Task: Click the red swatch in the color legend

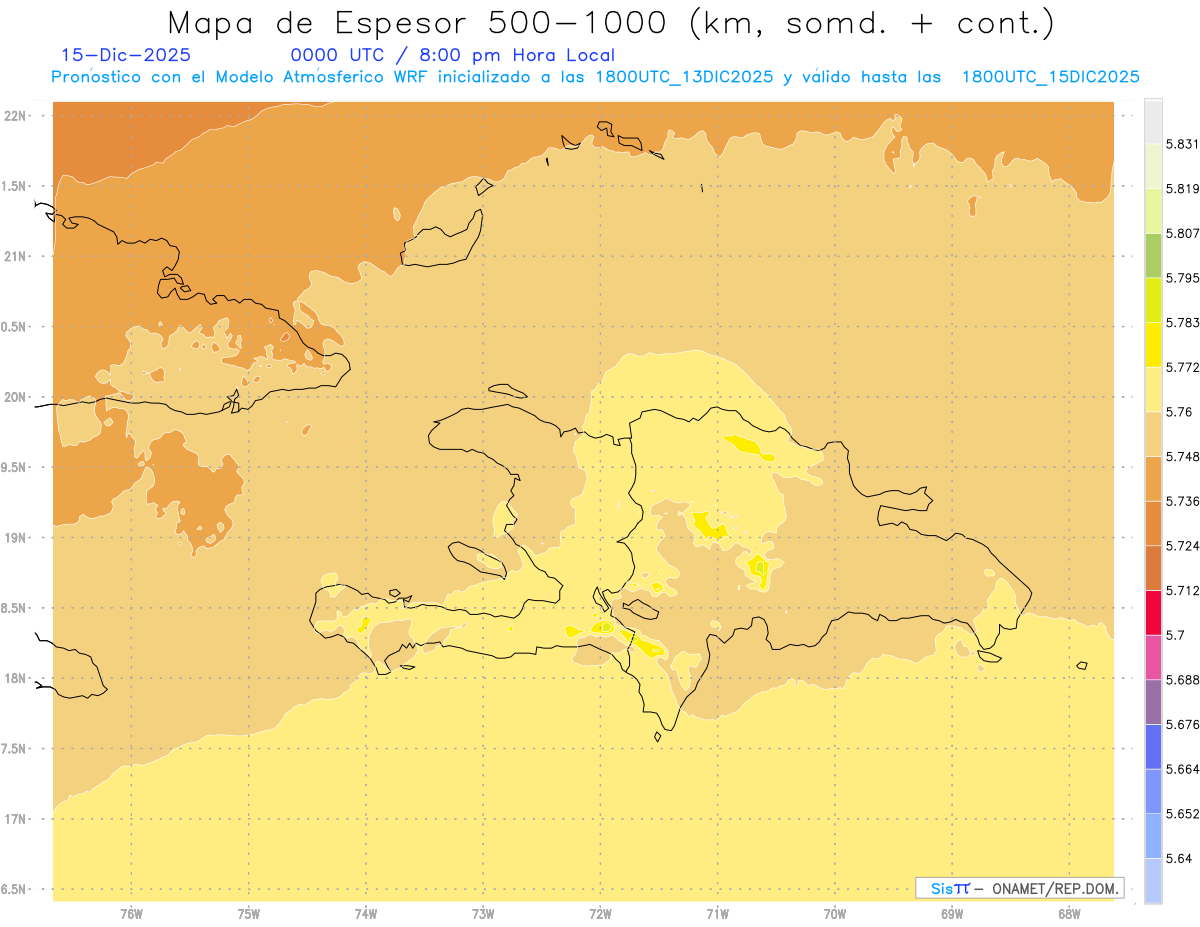Action: (1153, 612)
